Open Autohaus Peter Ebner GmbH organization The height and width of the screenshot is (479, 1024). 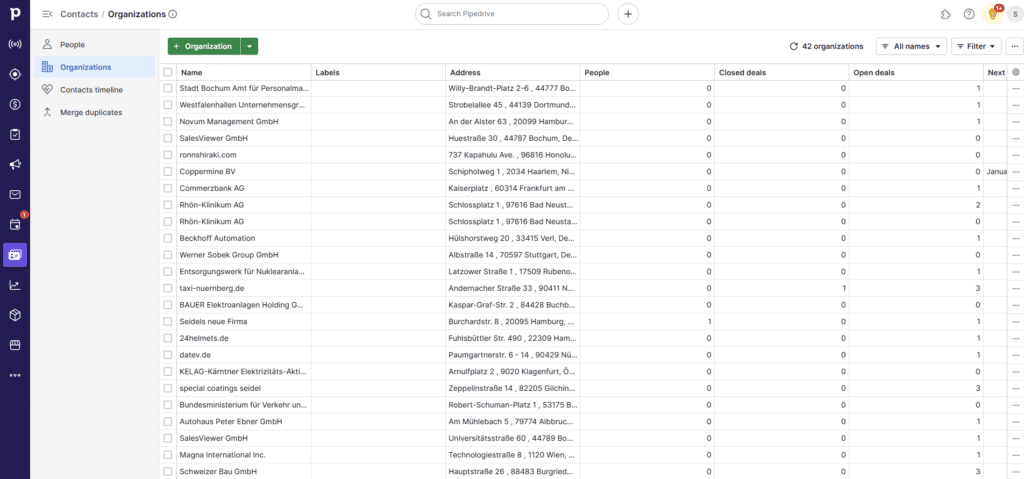click(231, 421)
